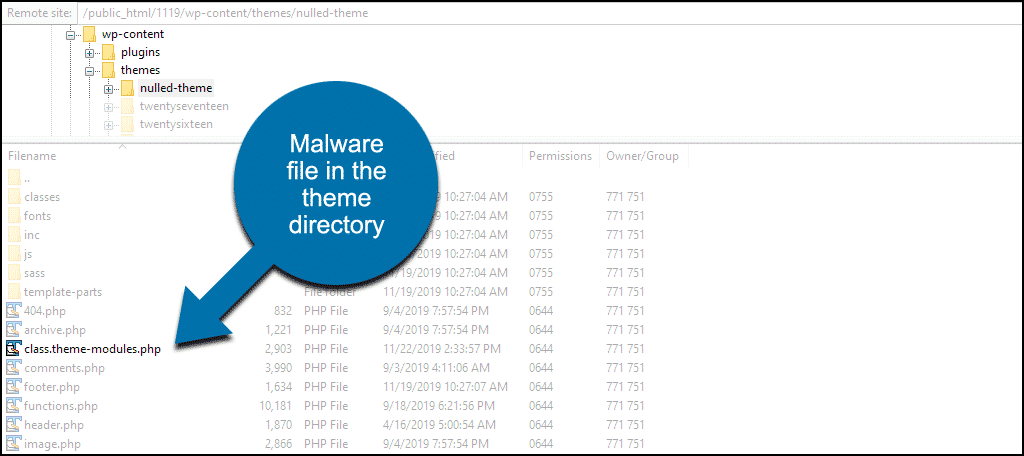Click the image.php file icon
Screen dimensions: 1024x456
(14, 444)
